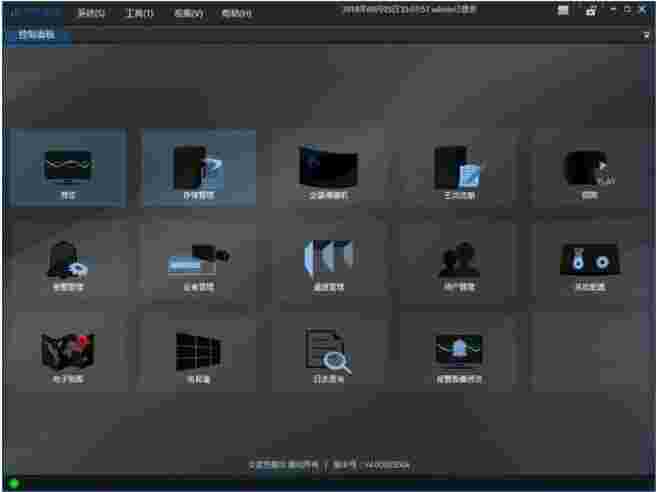Click the version info text at the bottom
This screenshot has height=492, width=657.
(x=329, y=465)
